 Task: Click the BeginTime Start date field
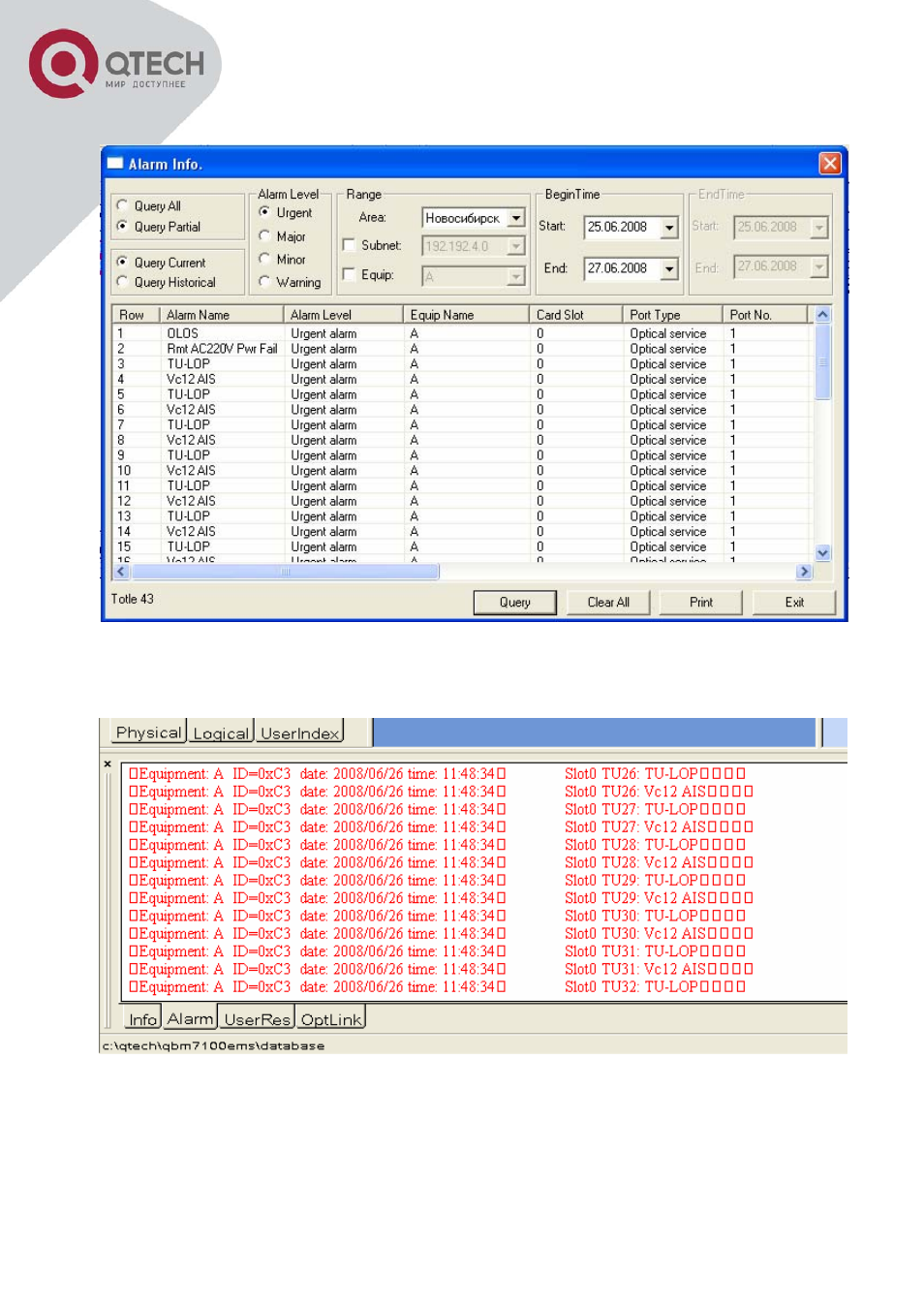coord(623,228)
